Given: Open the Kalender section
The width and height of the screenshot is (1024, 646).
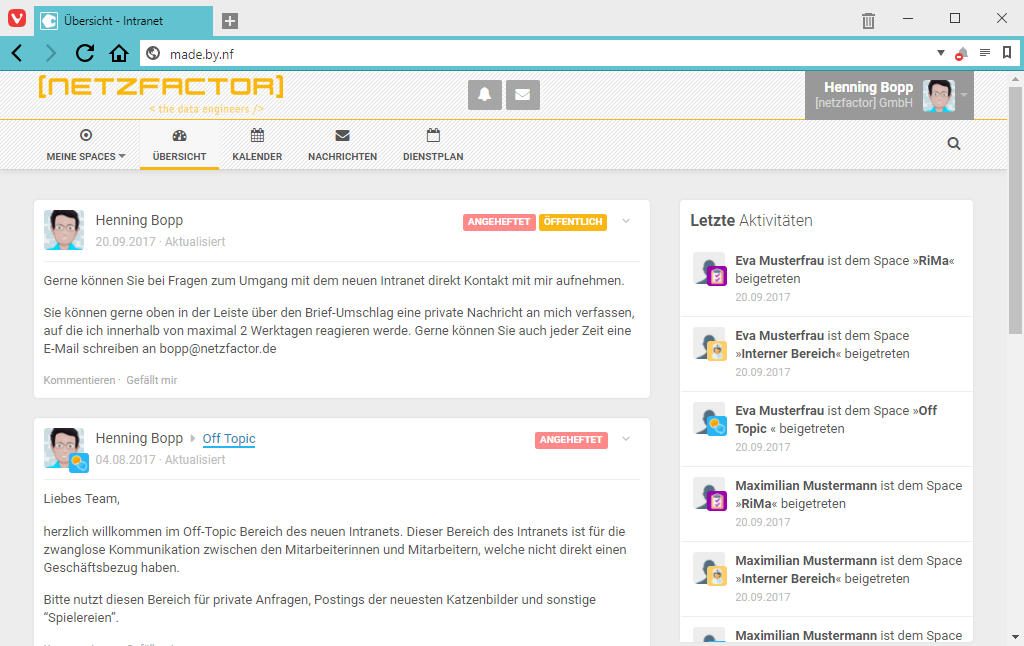Looking at the screenshot, I should (x=257, y=145).
